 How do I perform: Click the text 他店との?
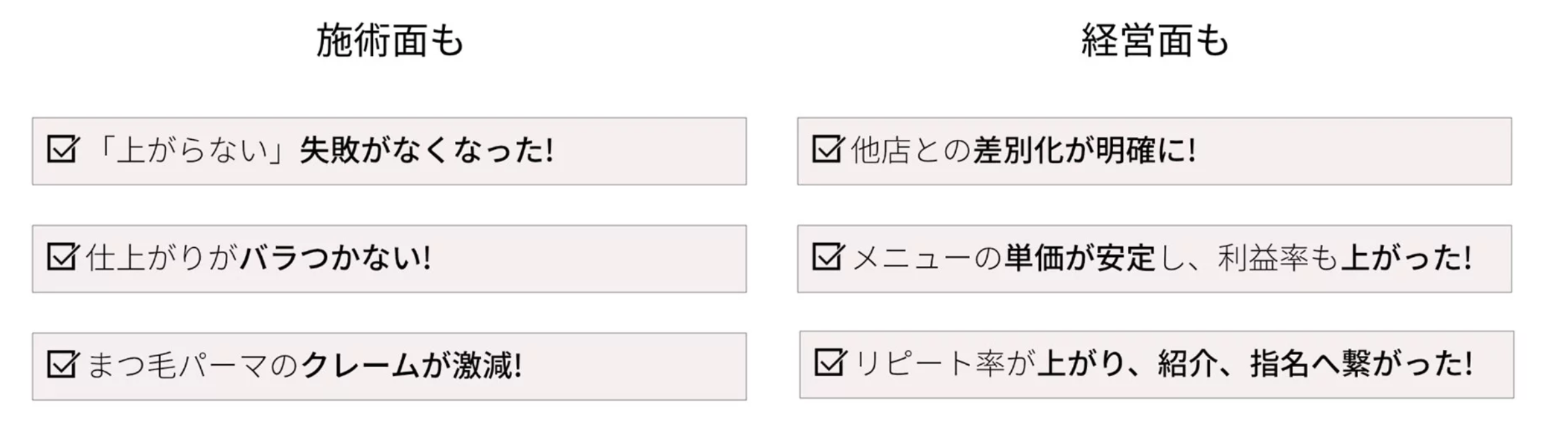[910, 150]
